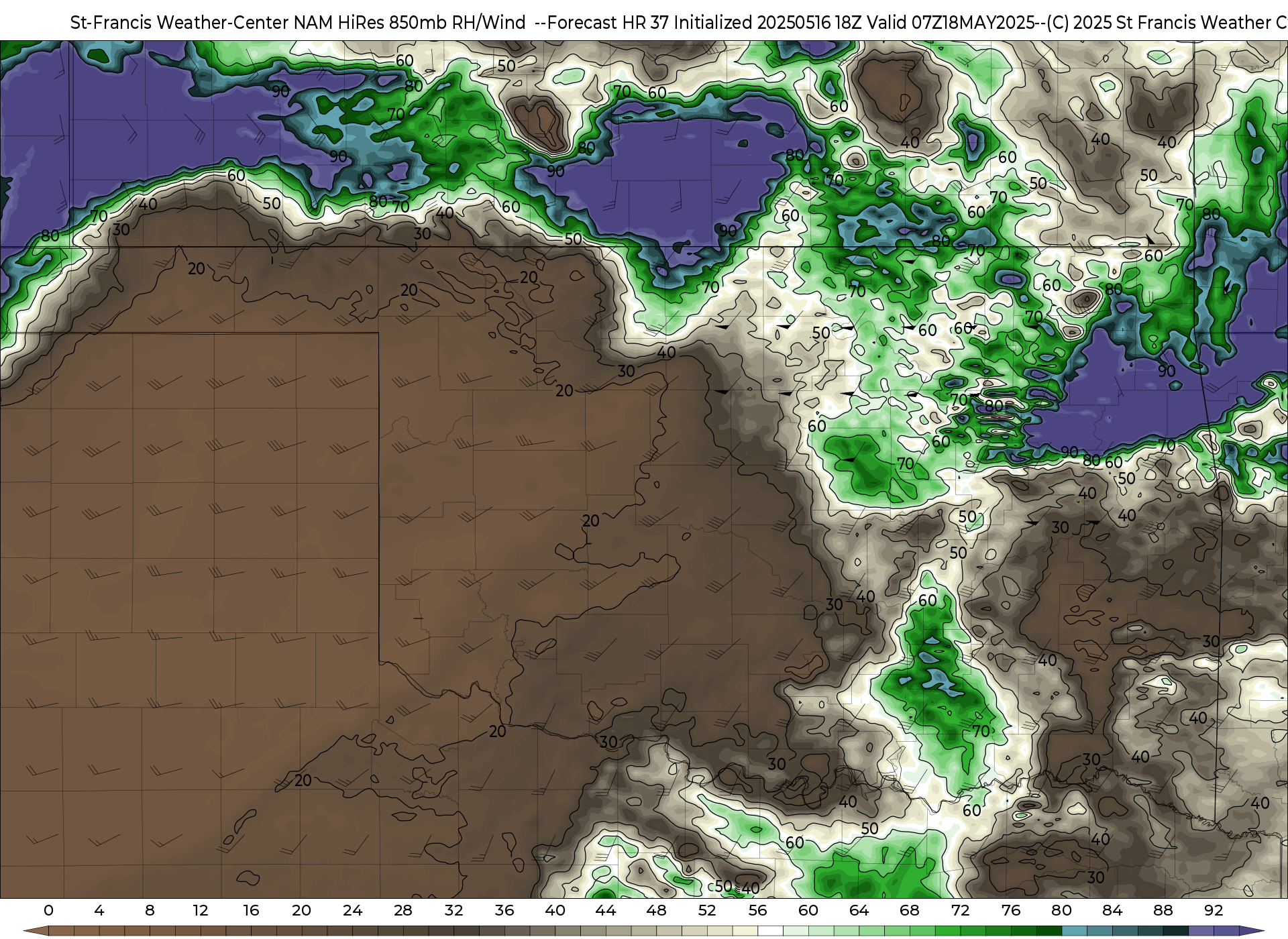1288x939 pixels.
Task: Click colorbar tick label '64'
Action: coord(859,910)
